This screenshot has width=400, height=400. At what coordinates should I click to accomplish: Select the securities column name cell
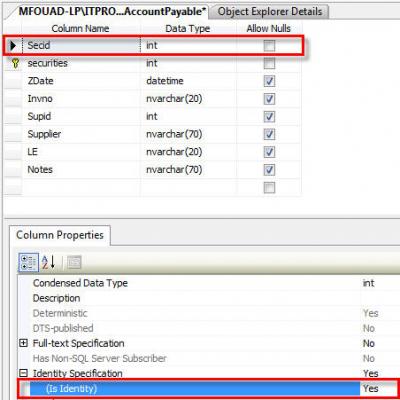(x=82, y=63)
